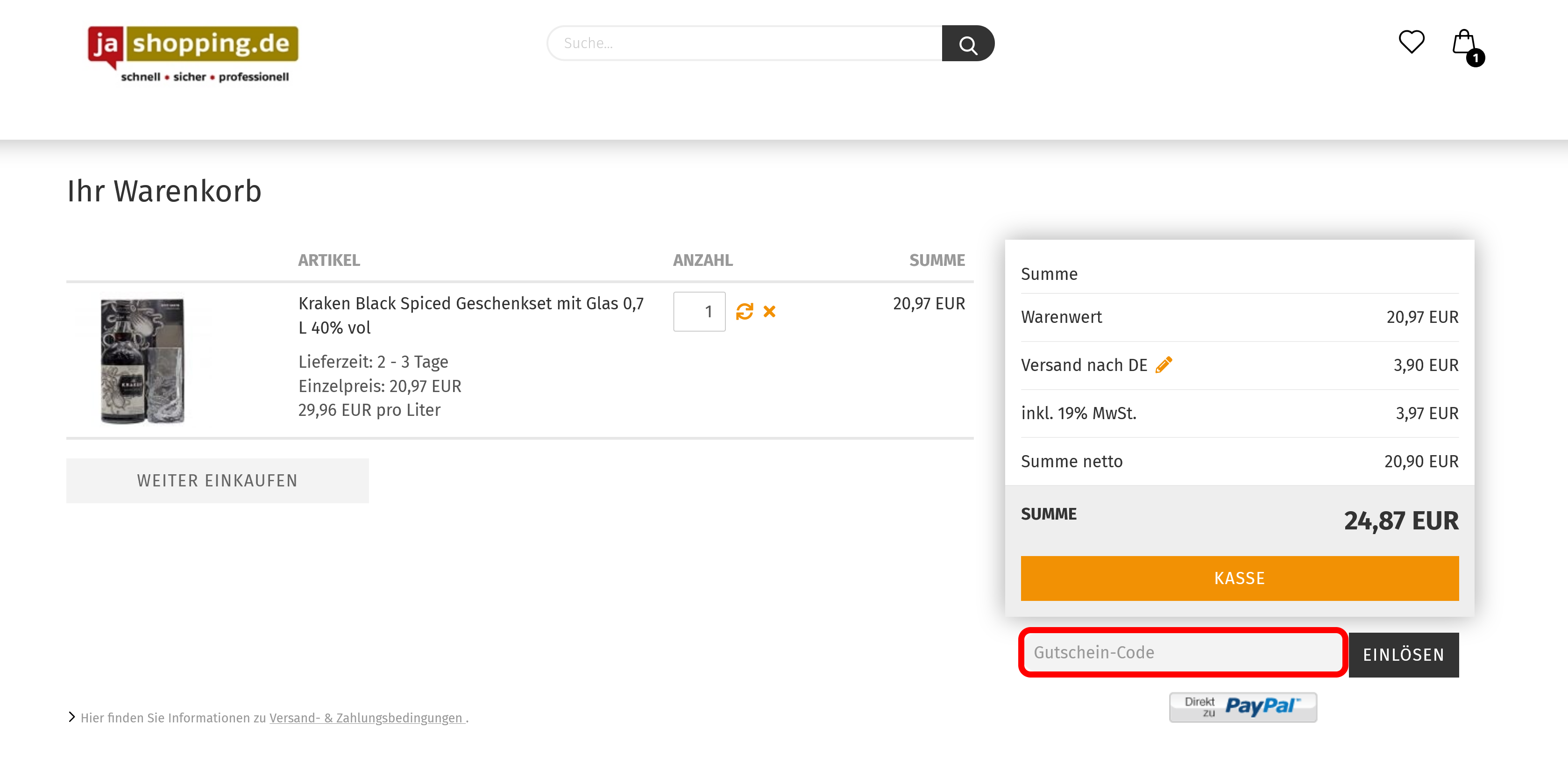Click the cart item count badge
The width and height of the screenshot is (1568, 778).
click(x=1475, y=58)
